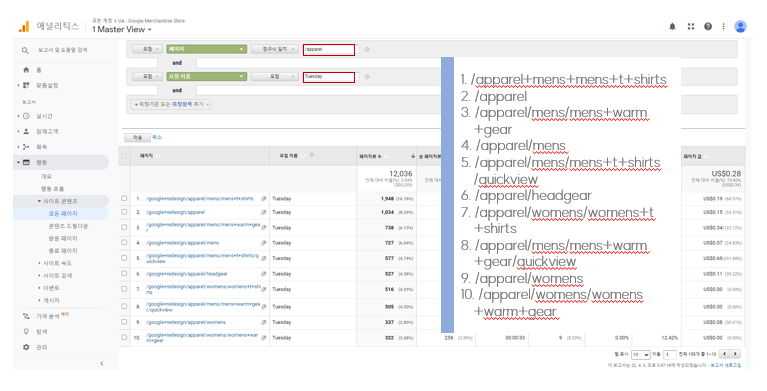Click the customization dashboard grid icon
Image resolution: width=767 pixels, height=391 pixels.
tap(26, 85)
